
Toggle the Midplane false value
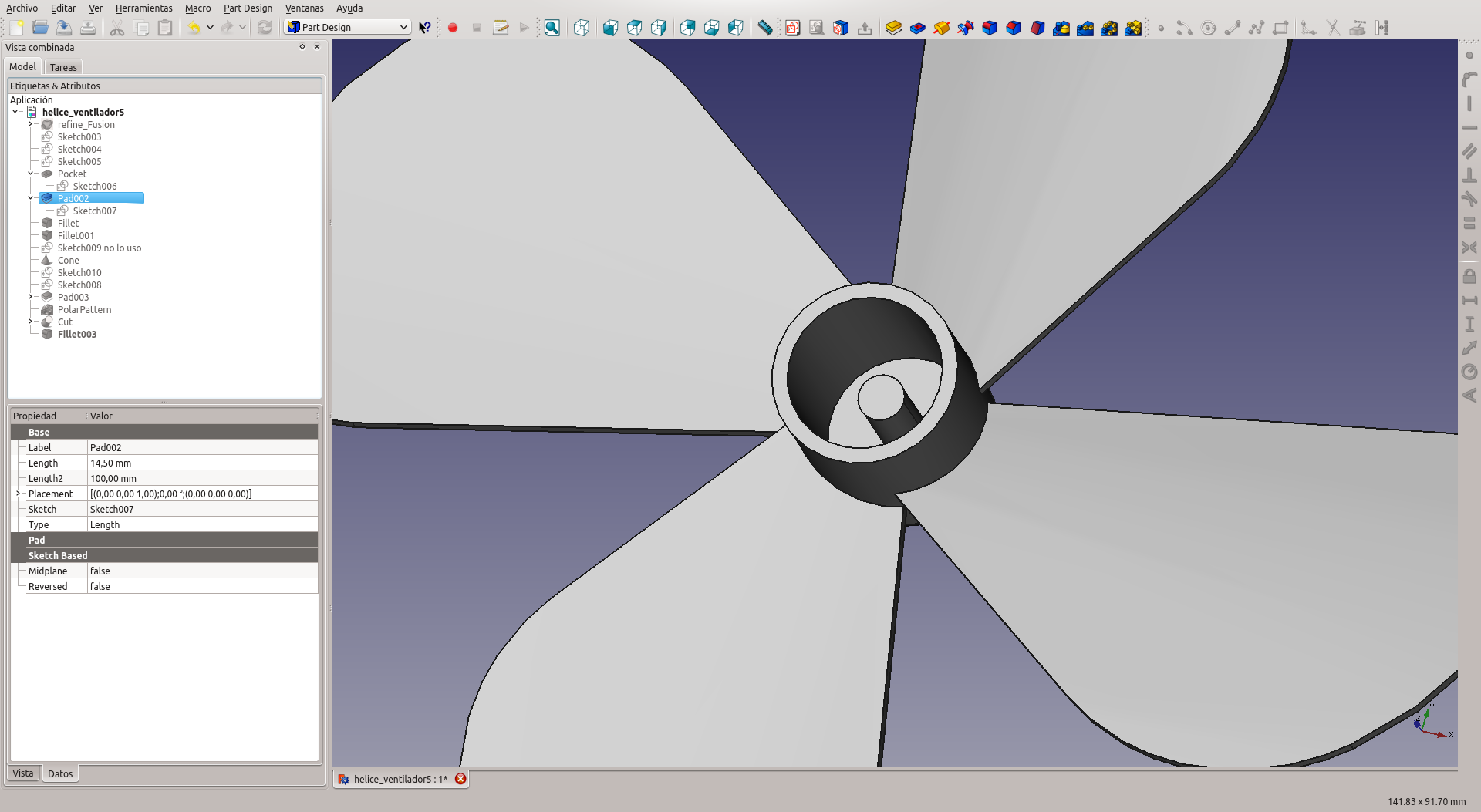click(202, 571)
